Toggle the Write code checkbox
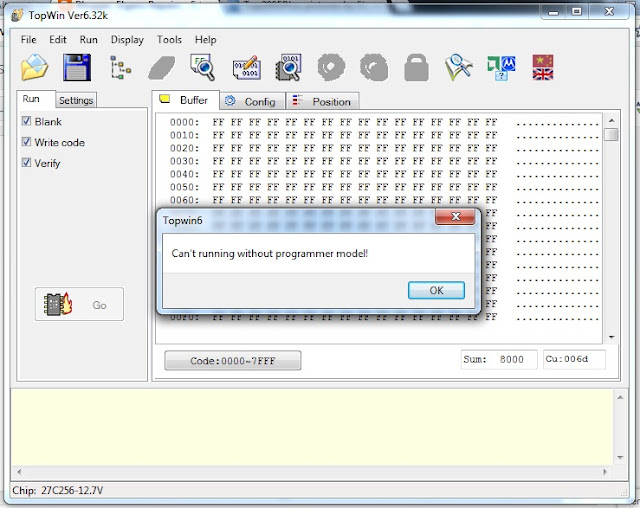 (x=27, y=142)
